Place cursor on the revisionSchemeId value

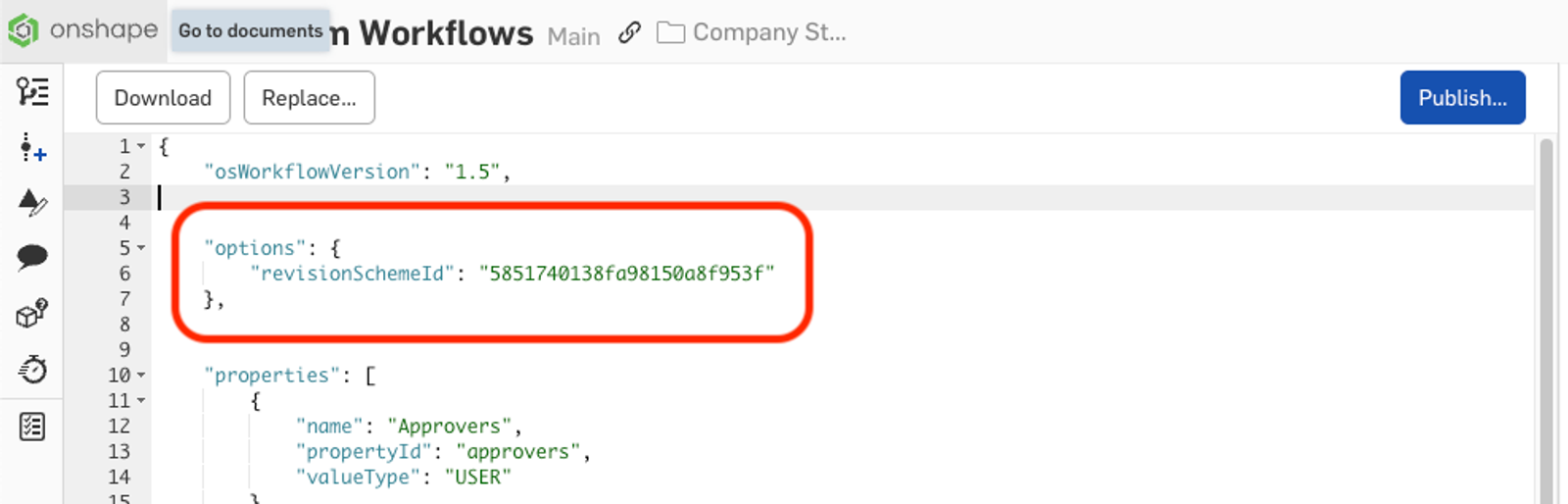[x=626, y=274]
